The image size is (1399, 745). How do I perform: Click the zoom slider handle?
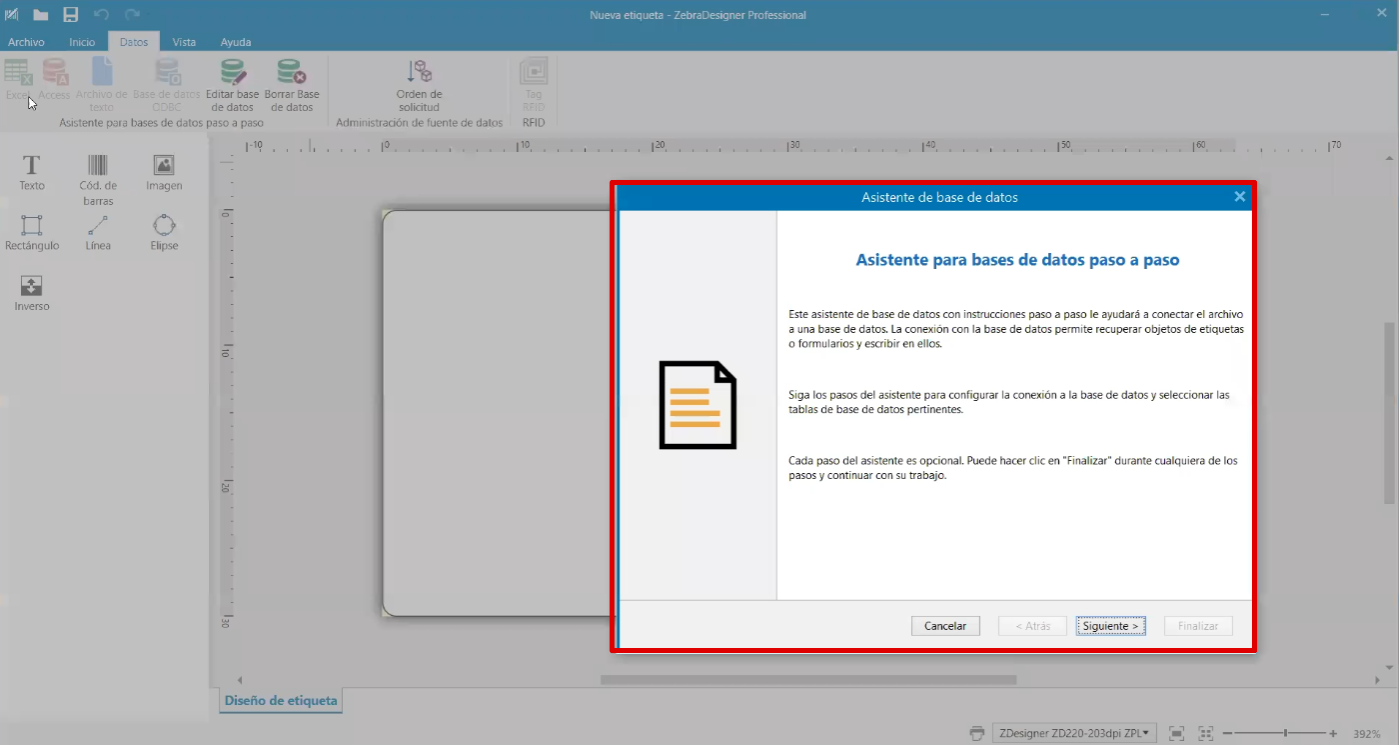(1286, 733)
